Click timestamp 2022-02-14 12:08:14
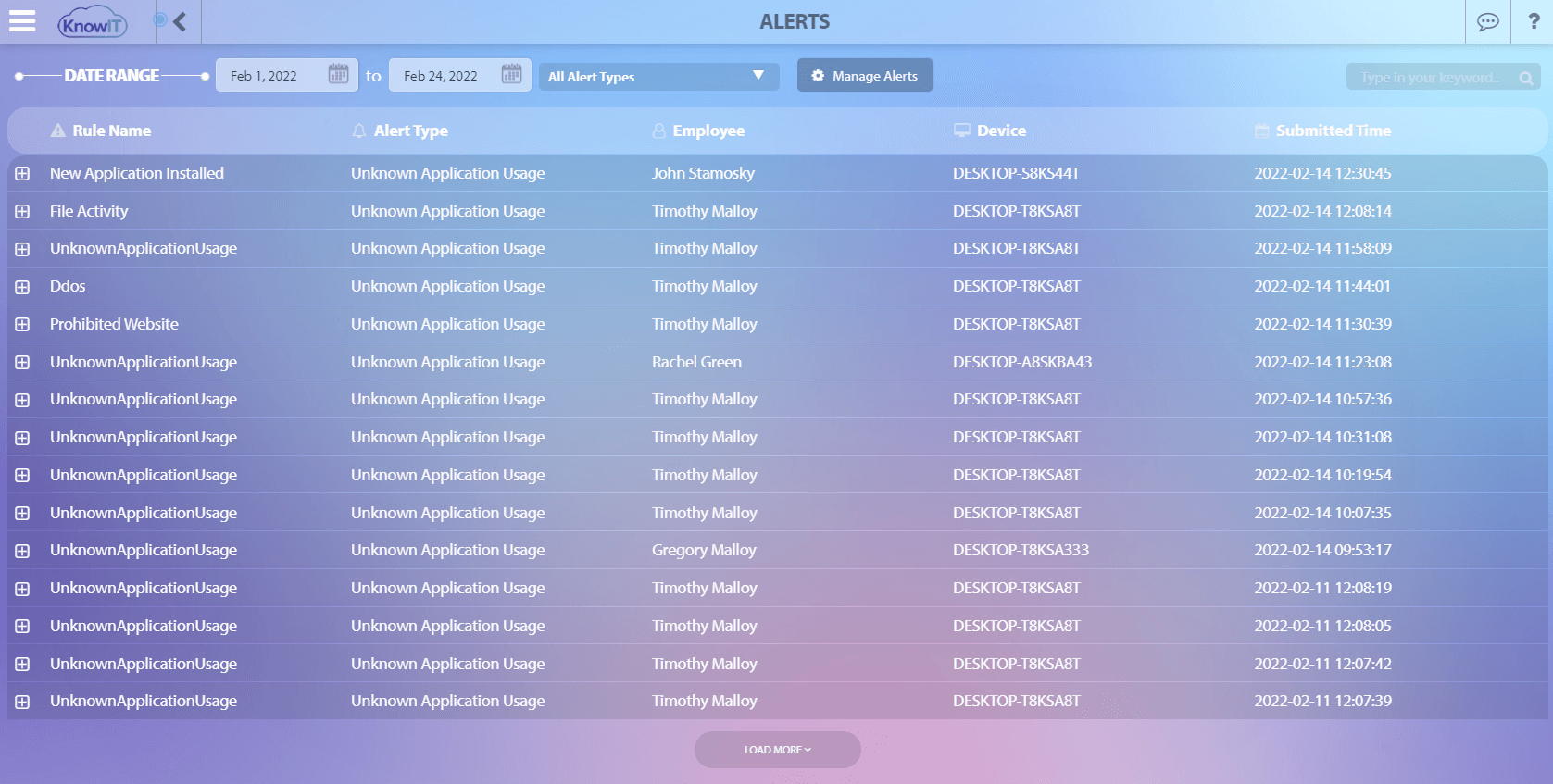This screenshot has width=1553, height=784. (1322, 211)
